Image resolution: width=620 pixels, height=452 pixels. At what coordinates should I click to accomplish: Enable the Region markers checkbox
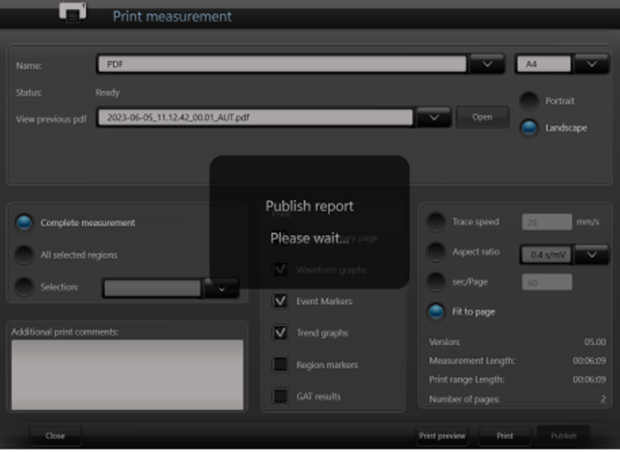click(281, 364)
